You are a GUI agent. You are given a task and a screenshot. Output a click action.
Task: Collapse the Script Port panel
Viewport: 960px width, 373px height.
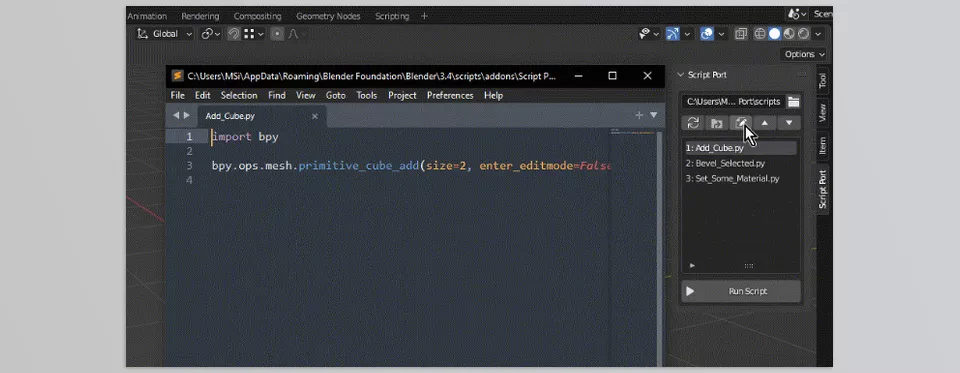680,75
